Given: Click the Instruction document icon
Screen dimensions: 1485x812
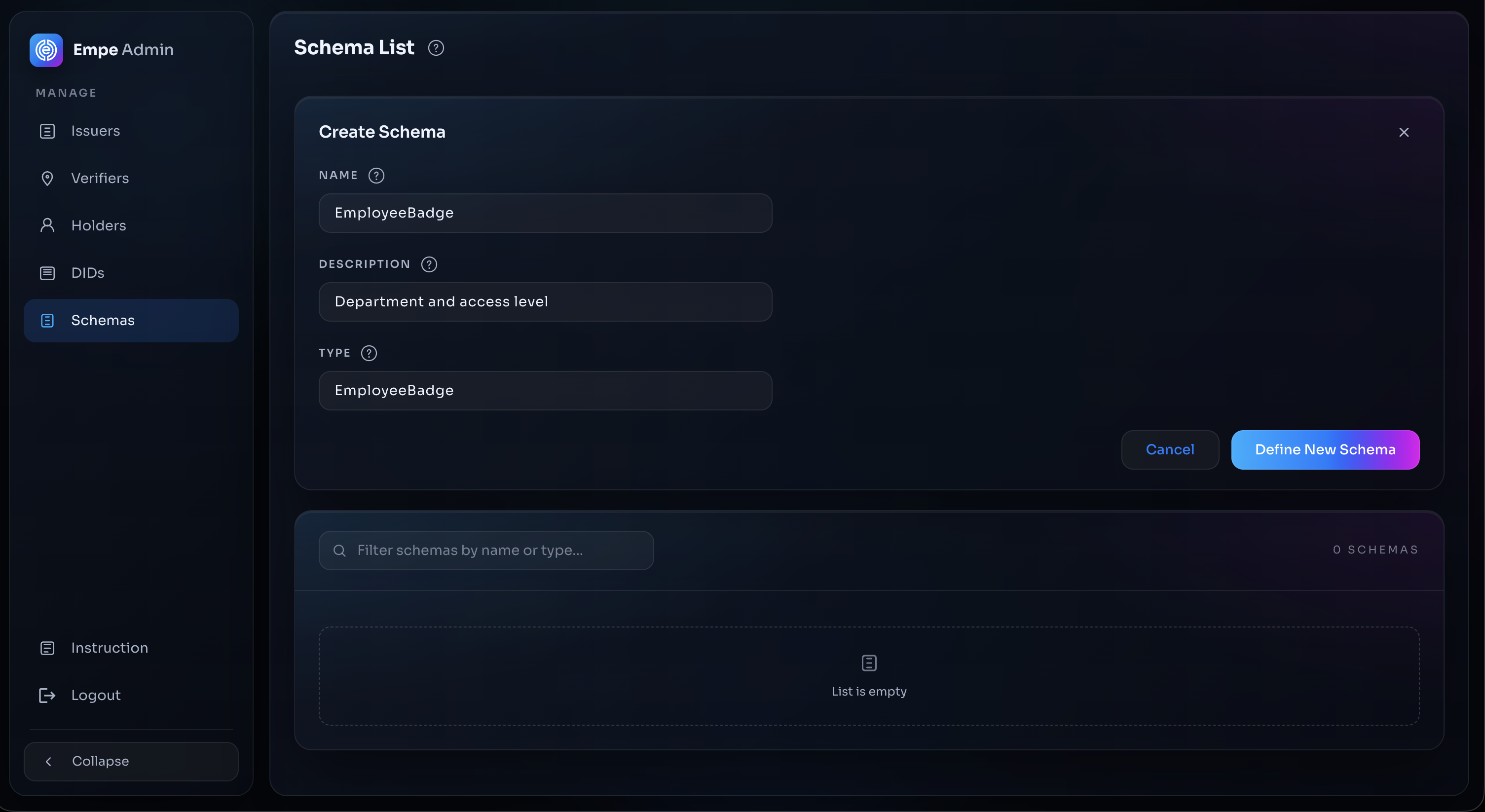Looking at the screenshot, I should click(47, 648).
